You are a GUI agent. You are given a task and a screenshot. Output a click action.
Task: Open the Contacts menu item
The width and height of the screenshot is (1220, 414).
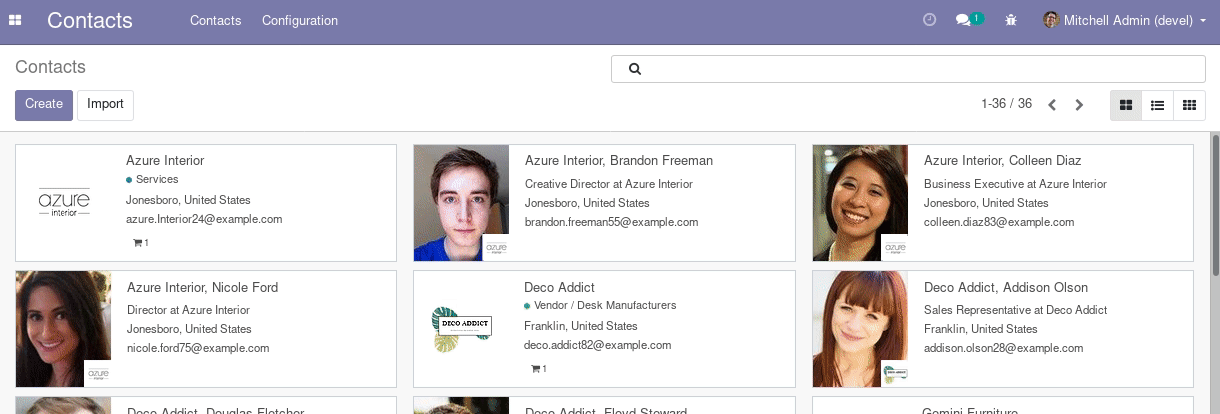(x=216, y=20)
